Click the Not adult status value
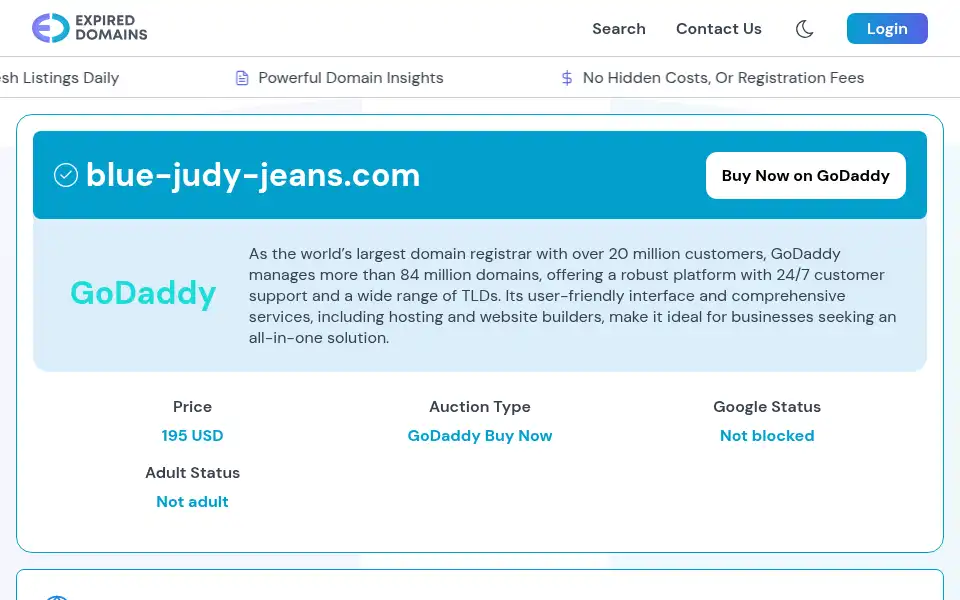 [192, 501]
